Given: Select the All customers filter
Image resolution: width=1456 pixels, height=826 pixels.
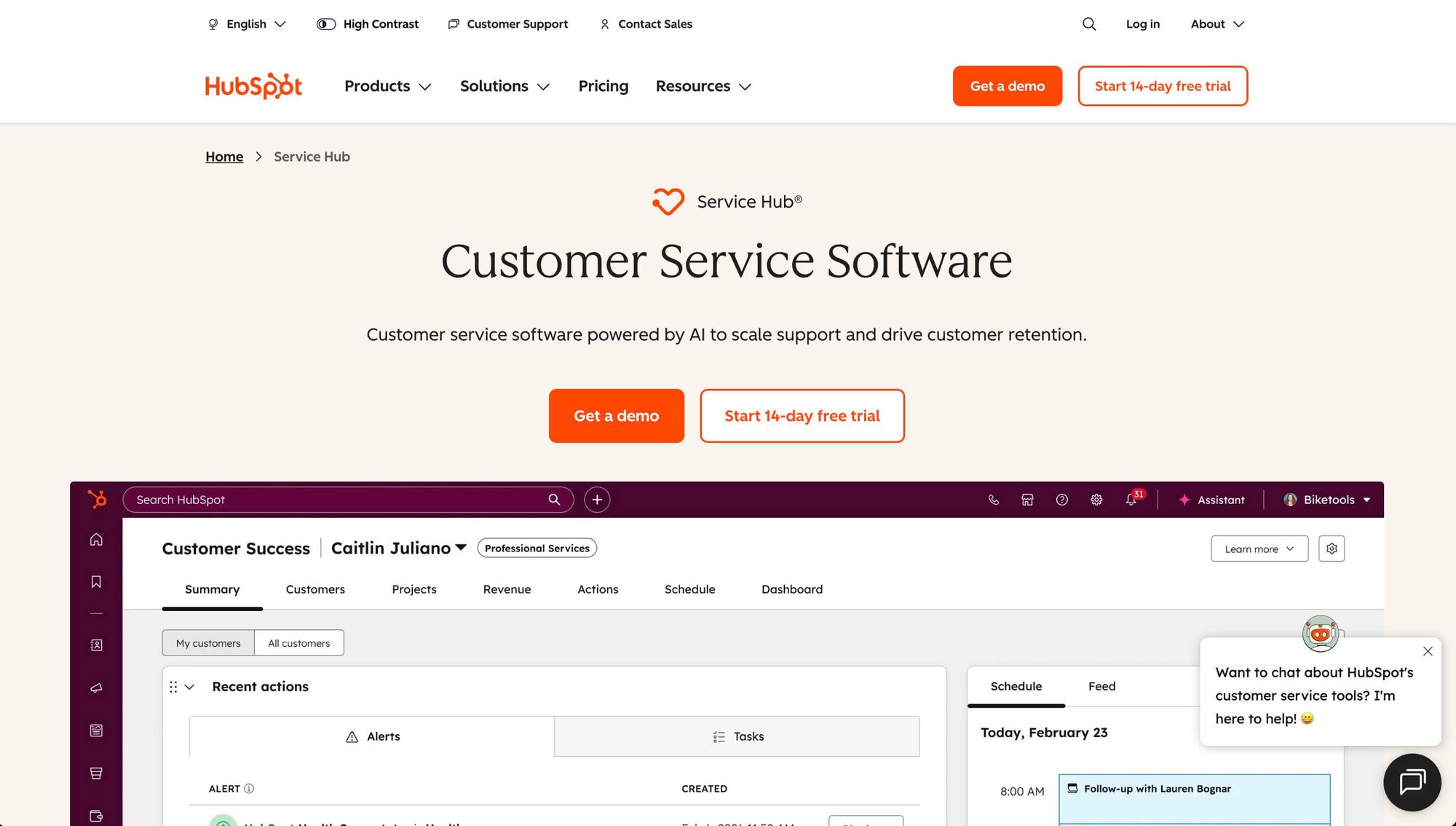Looking at the screenshot, I should (299, 642).
